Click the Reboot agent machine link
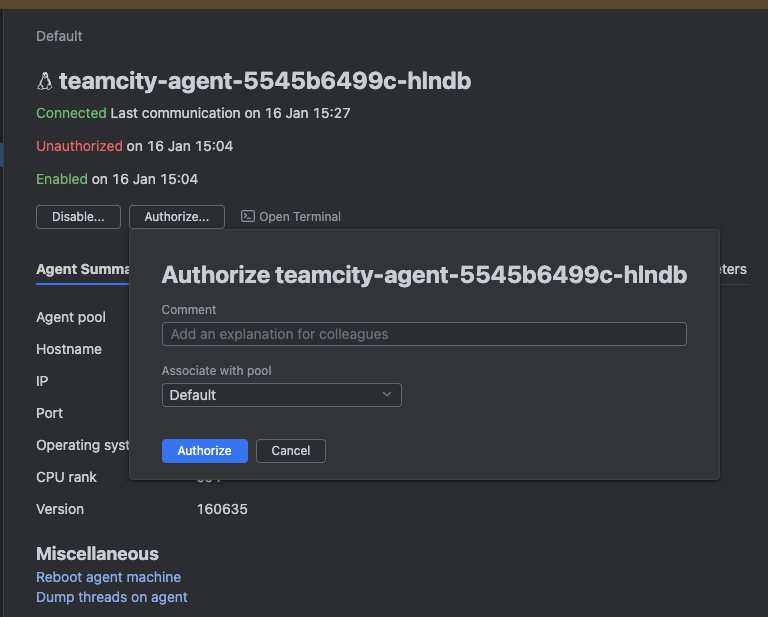 tap(108, 577)
